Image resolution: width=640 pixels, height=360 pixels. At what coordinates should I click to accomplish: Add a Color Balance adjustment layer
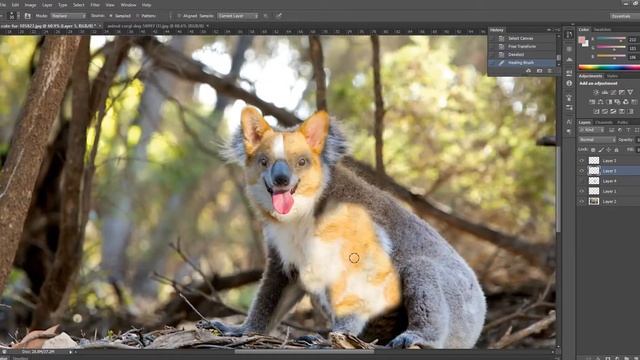pos(600,102)
